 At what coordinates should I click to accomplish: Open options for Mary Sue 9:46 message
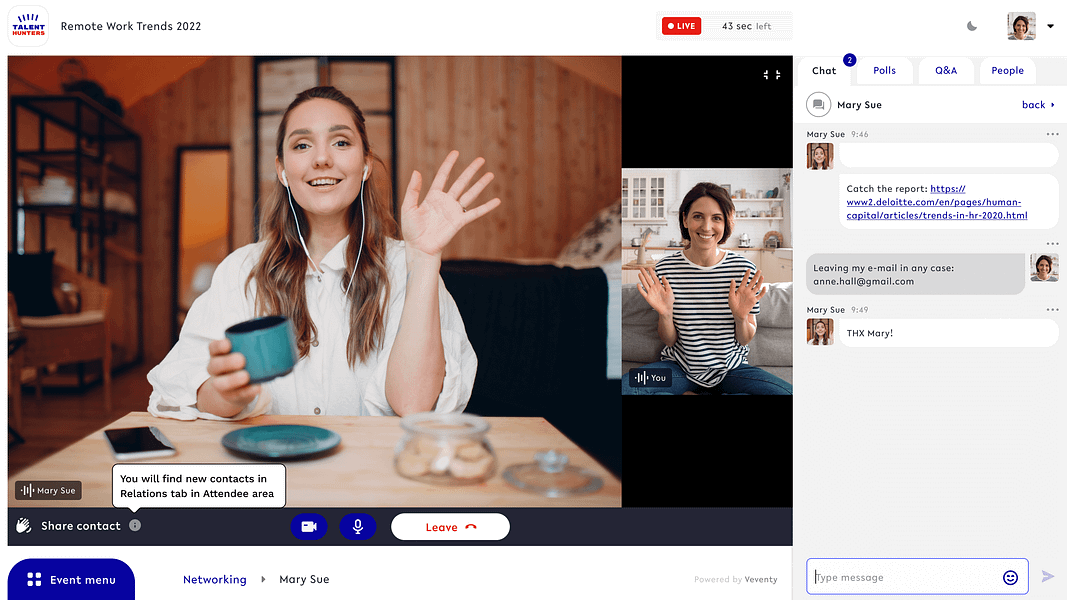pos(1052,134)
